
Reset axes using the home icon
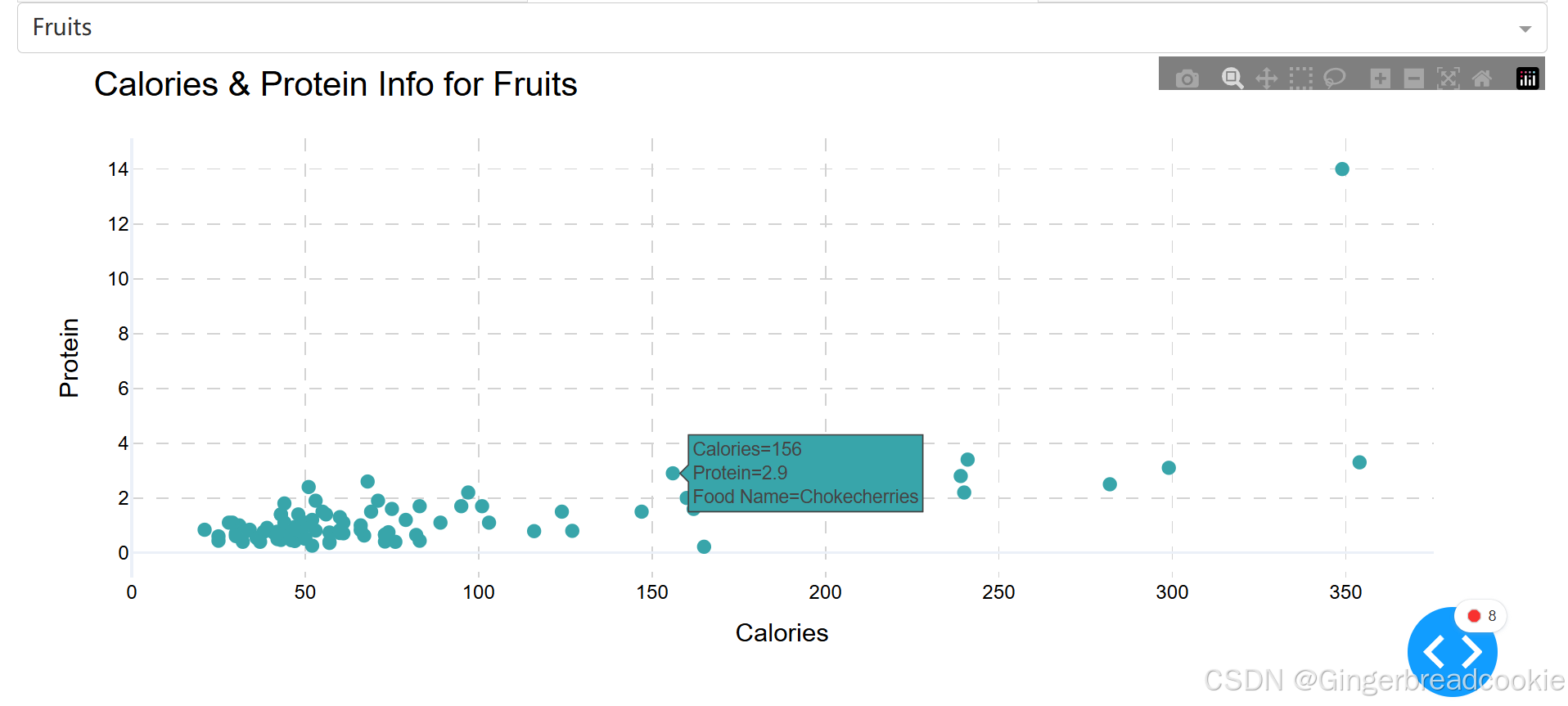point(1483,79)
